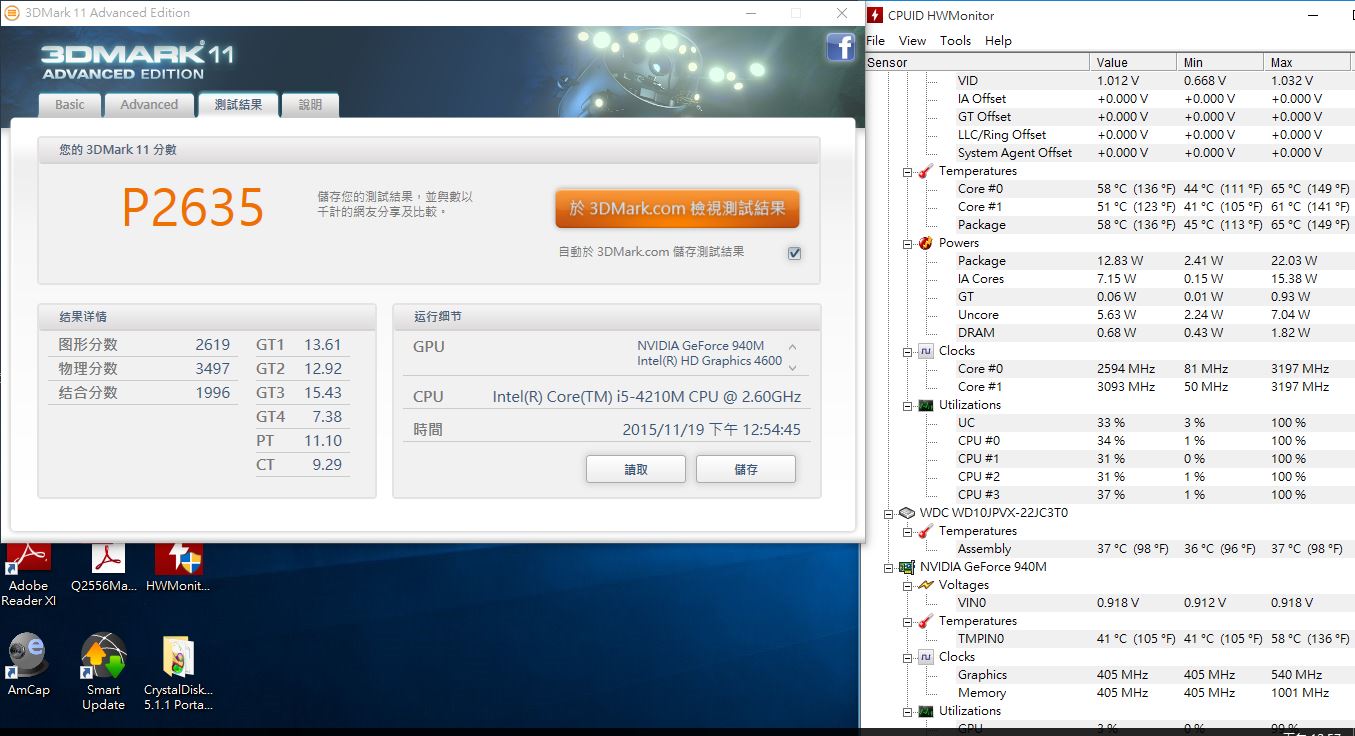The width and height of the screenshot is (1355, 736).
Task: Open the 說明 tab
Action: 311,105
